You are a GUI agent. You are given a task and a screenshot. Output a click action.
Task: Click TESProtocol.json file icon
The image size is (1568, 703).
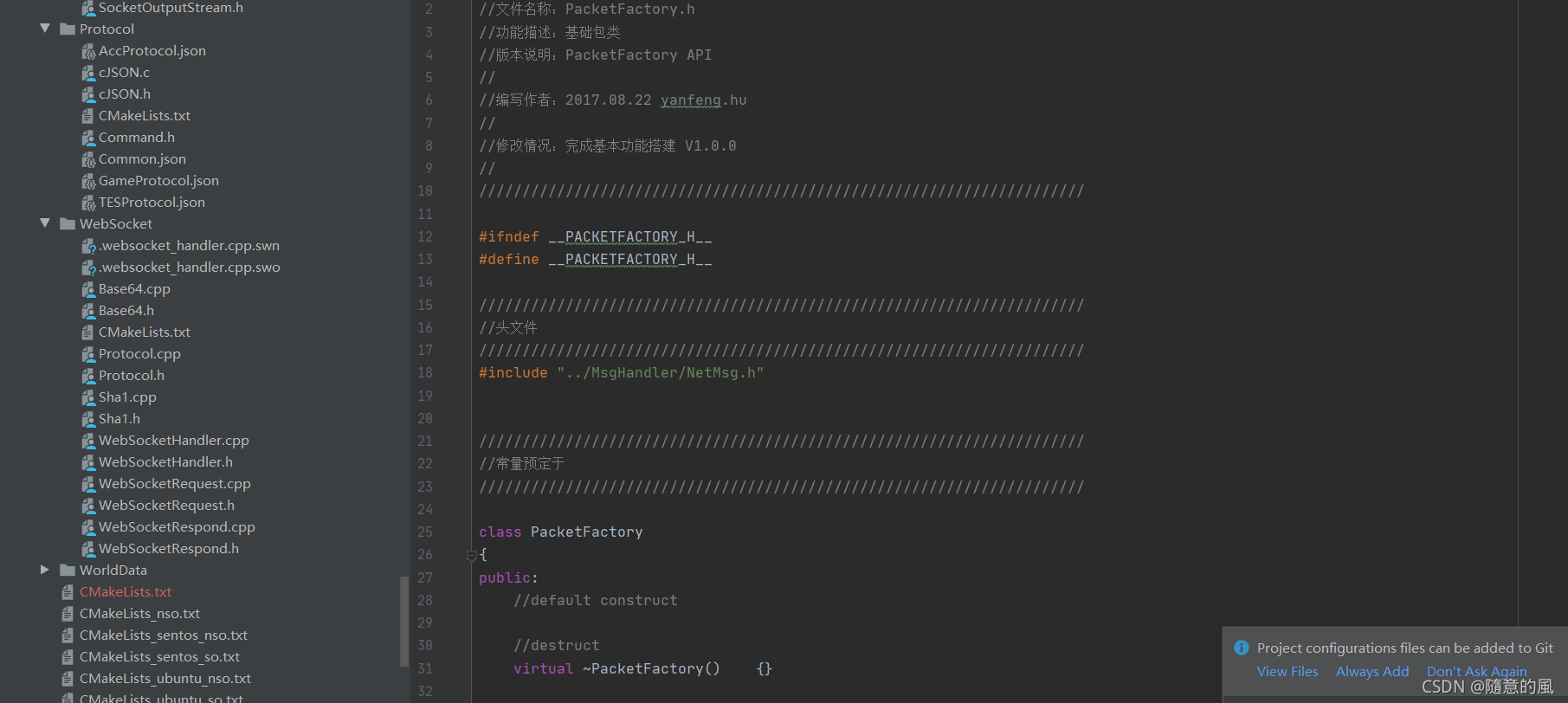(x=88, y=203)
